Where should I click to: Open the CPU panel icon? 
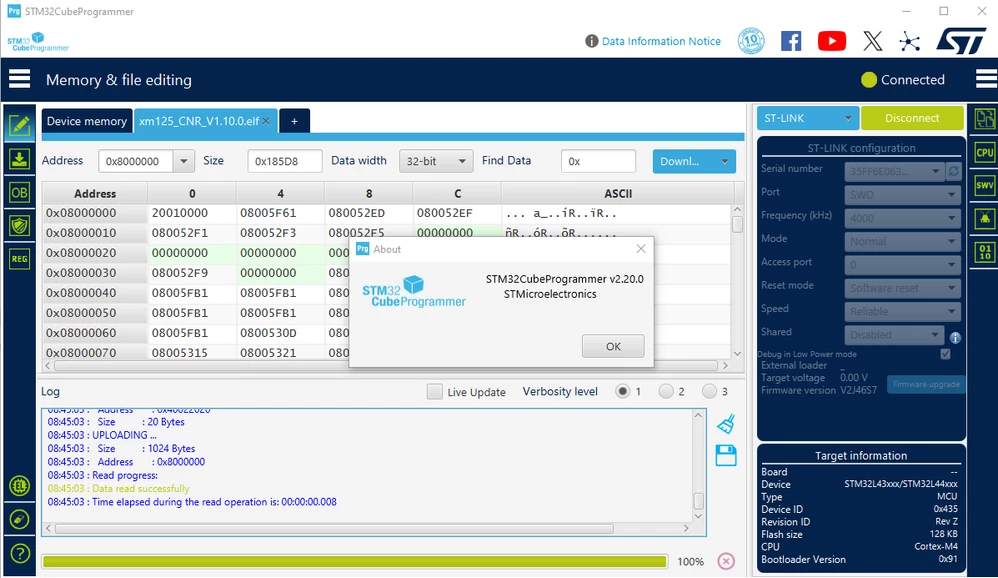tap(985, 152)
